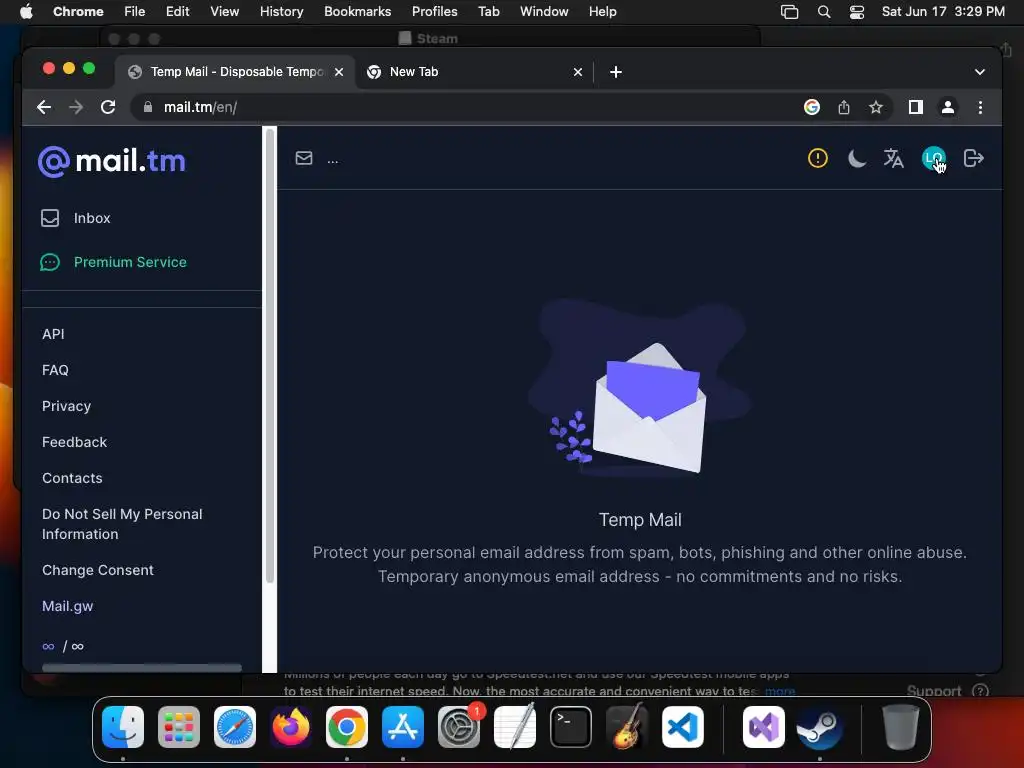Image resolution: width=1024 pixels, height=768 pixels.
Task: Switch to the New Tab tab
Action: click(x=475, y=72)
